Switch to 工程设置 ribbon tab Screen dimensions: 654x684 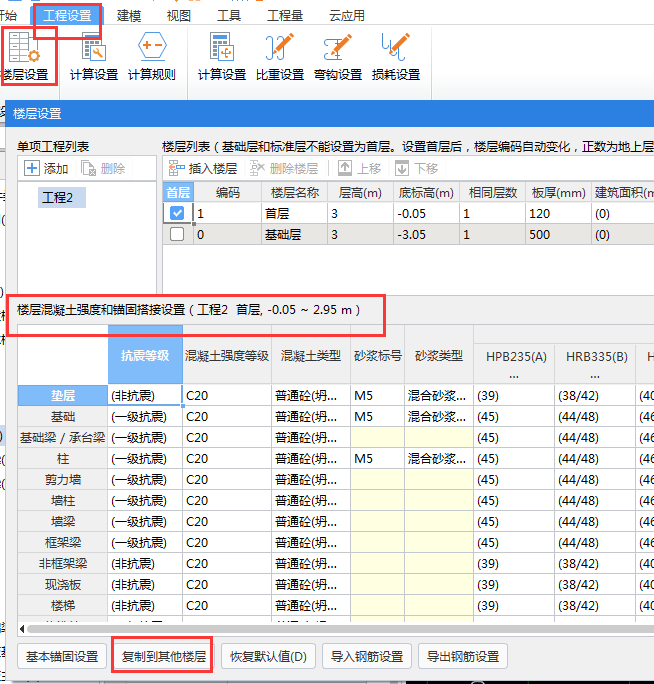pos(67,16)
